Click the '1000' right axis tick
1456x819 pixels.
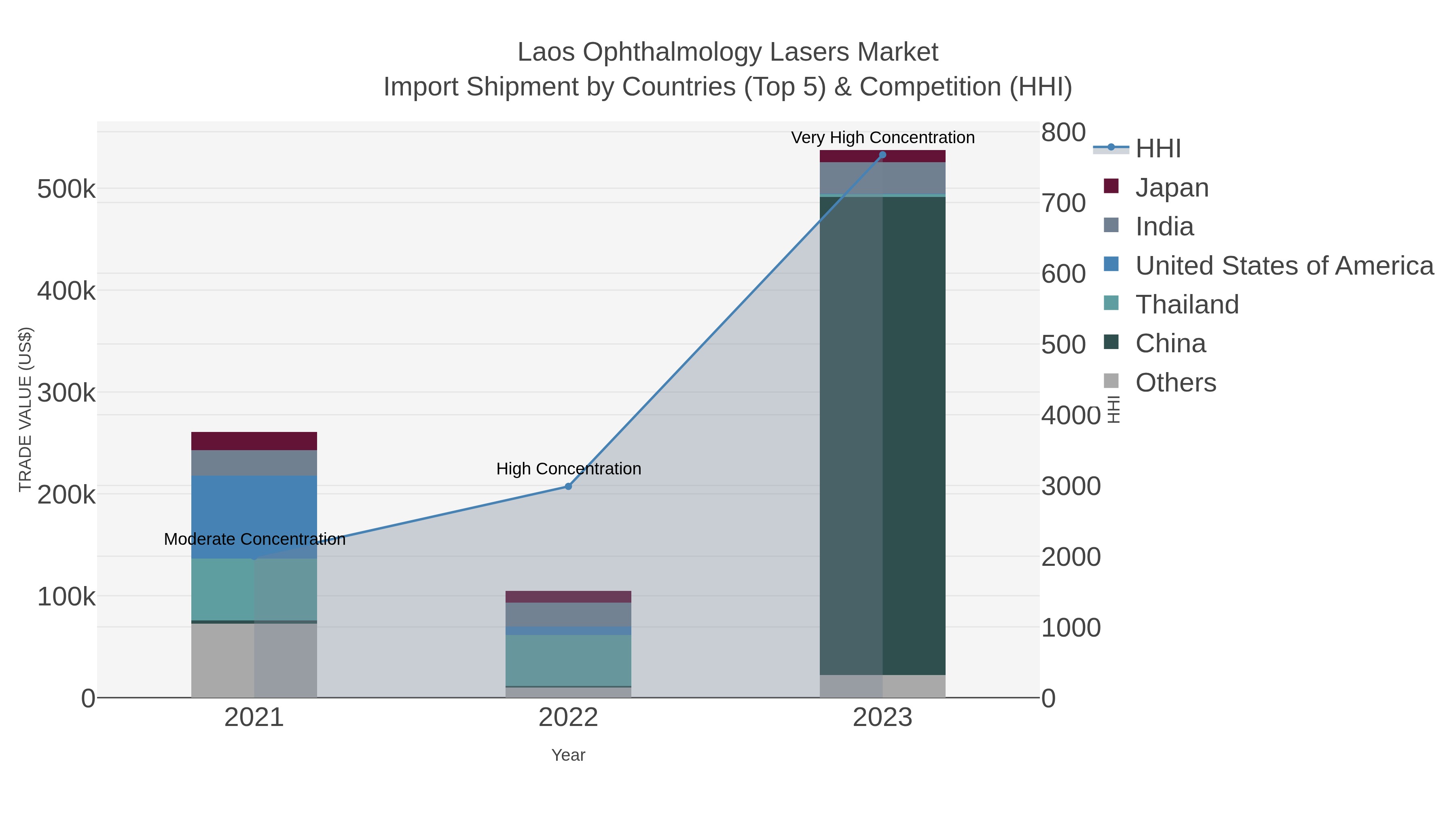[x=1071, y=628]
